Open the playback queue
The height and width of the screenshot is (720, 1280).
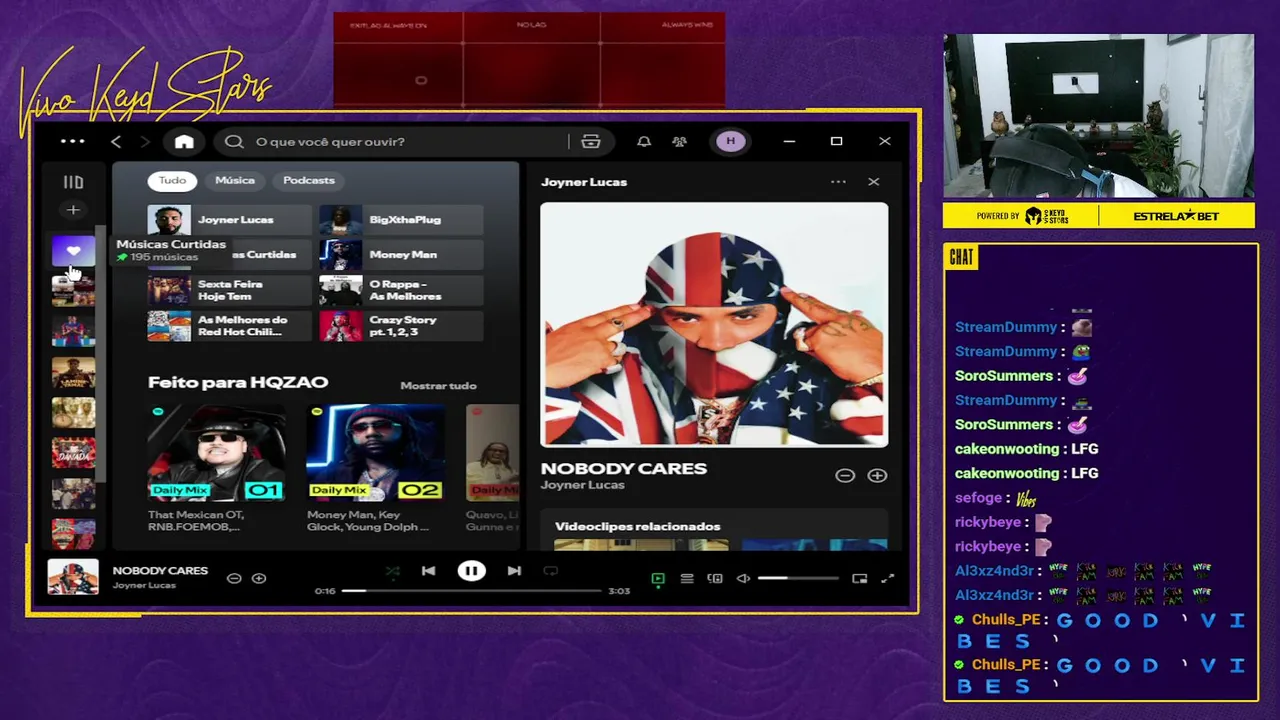point(687,579)
